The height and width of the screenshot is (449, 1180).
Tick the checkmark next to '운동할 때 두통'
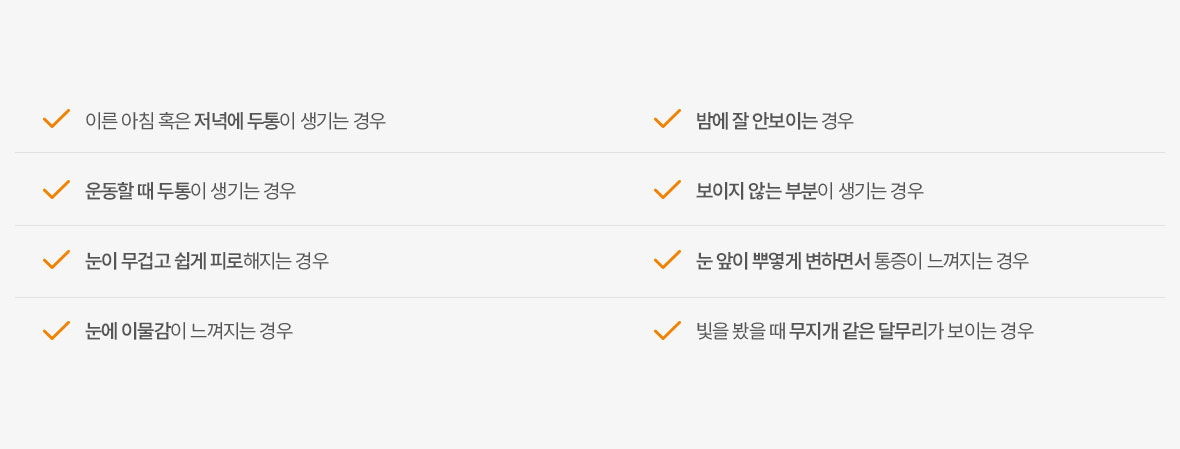[56, 190]
